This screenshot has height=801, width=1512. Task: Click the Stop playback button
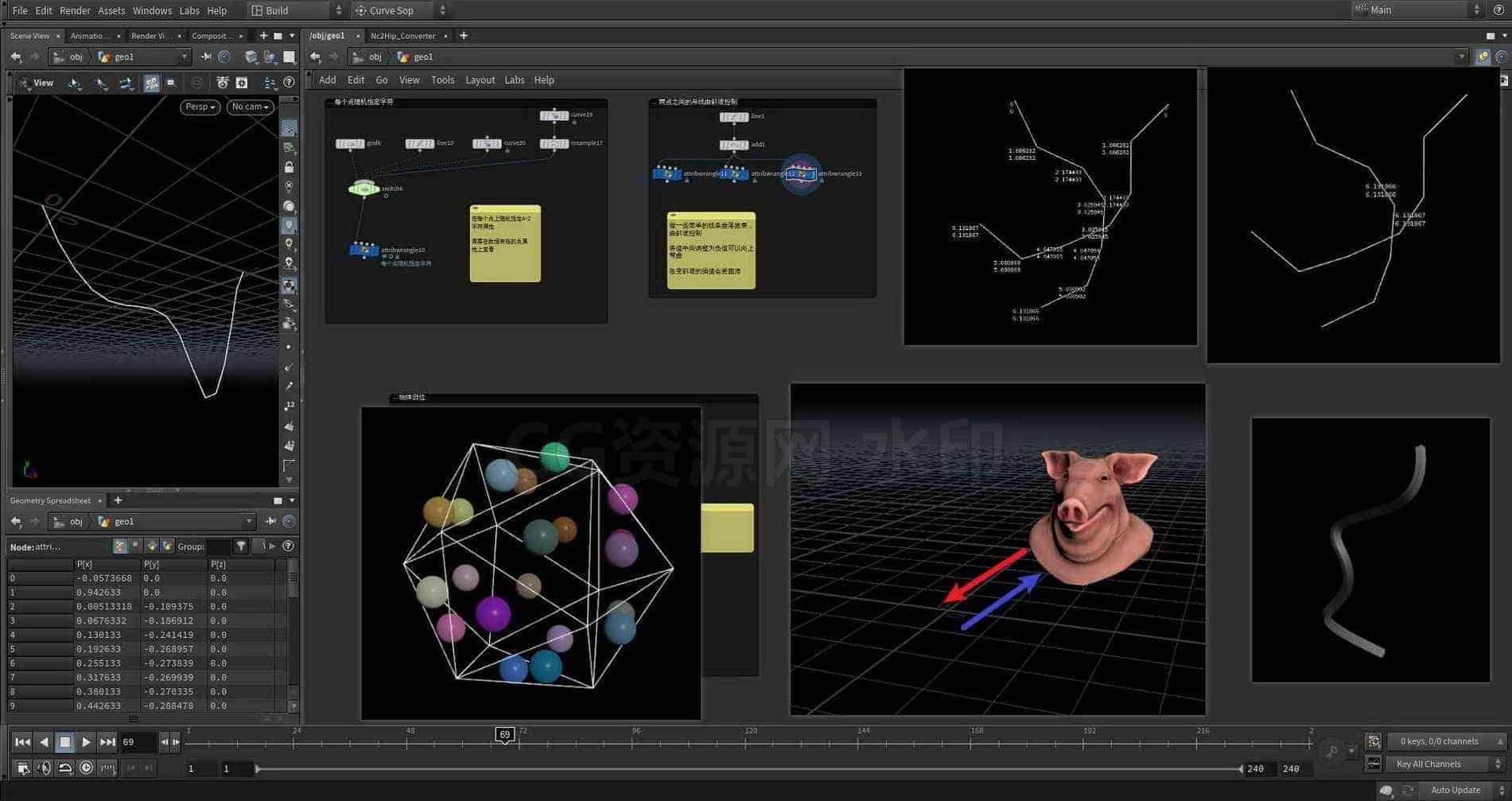tap(65, 742)
